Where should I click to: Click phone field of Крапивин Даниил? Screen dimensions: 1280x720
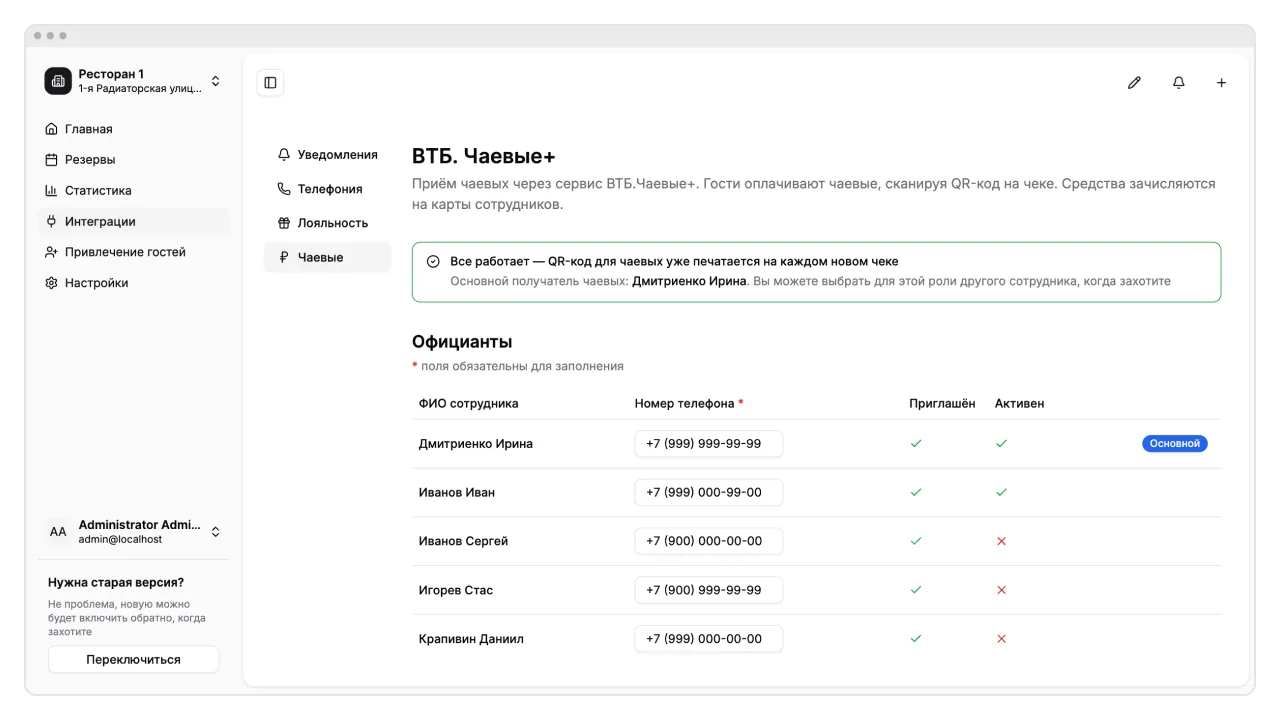(709, 639)
